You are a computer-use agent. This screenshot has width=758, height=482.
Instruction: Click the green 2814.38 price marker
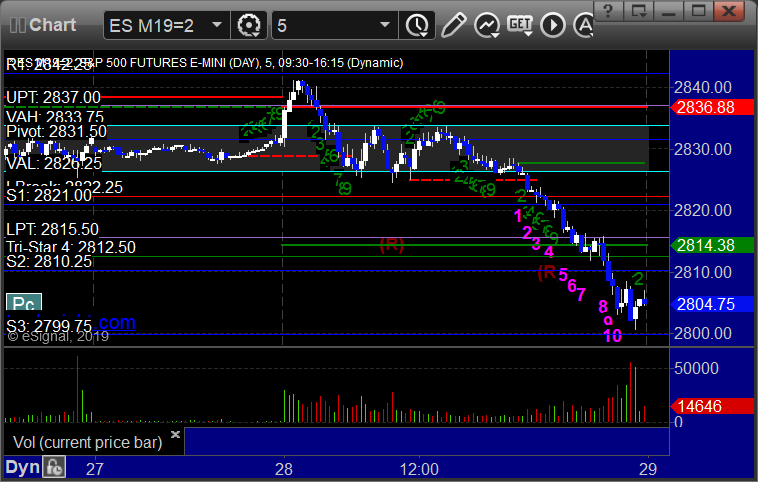pyautogui.click(x=712, y=246)
